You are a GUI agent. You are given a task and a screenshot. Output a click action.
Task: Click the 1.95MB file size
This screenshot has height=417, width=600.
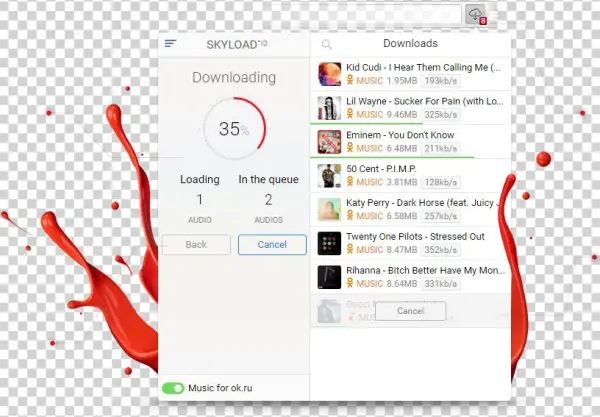(x=402, y=81)
